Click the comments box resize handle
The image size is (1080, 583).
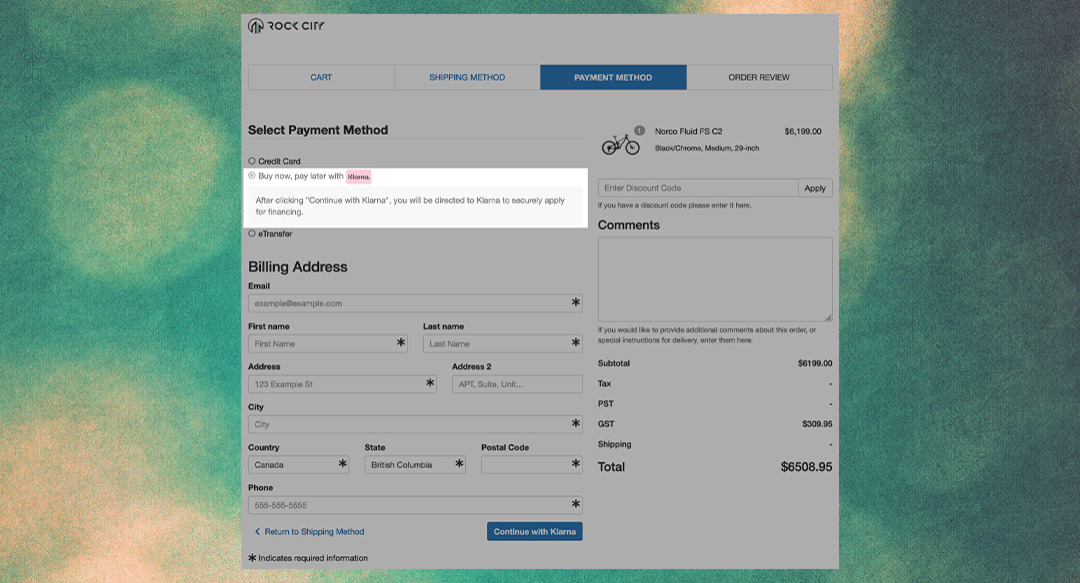pos(827,316)
